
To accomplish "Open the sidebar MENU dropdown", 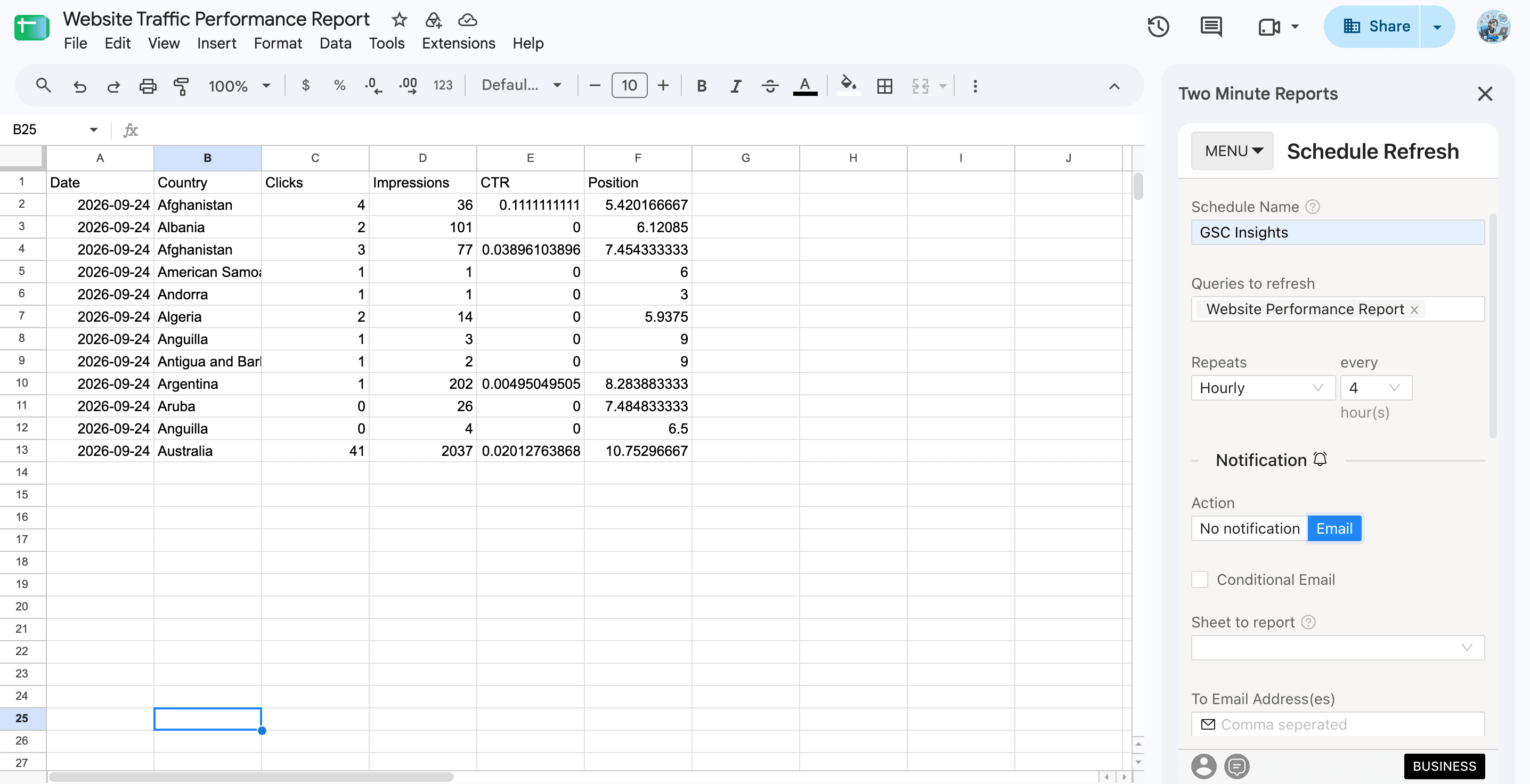I will click(1232, 151).
